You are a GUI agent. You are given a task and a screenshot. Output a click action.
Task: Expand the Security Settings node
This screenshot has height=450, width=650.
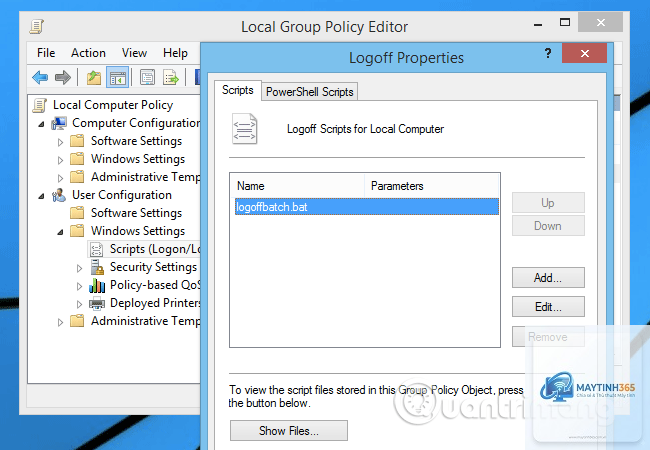[79, 269]
